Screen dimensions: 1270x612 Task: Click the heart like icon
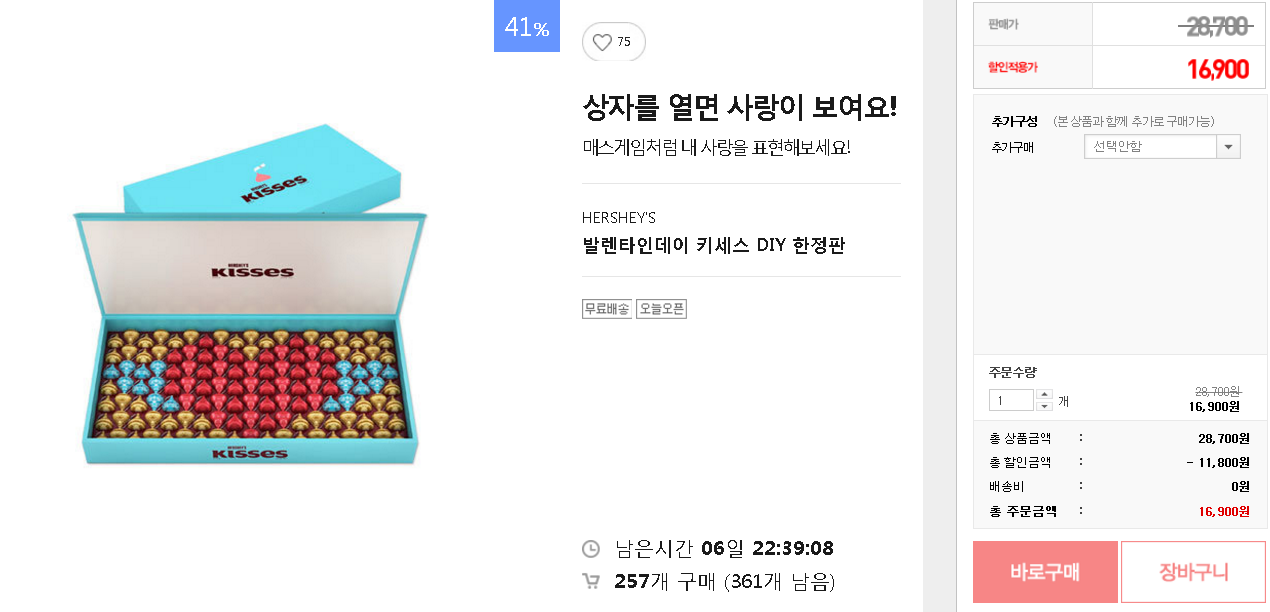coord(602,42)
